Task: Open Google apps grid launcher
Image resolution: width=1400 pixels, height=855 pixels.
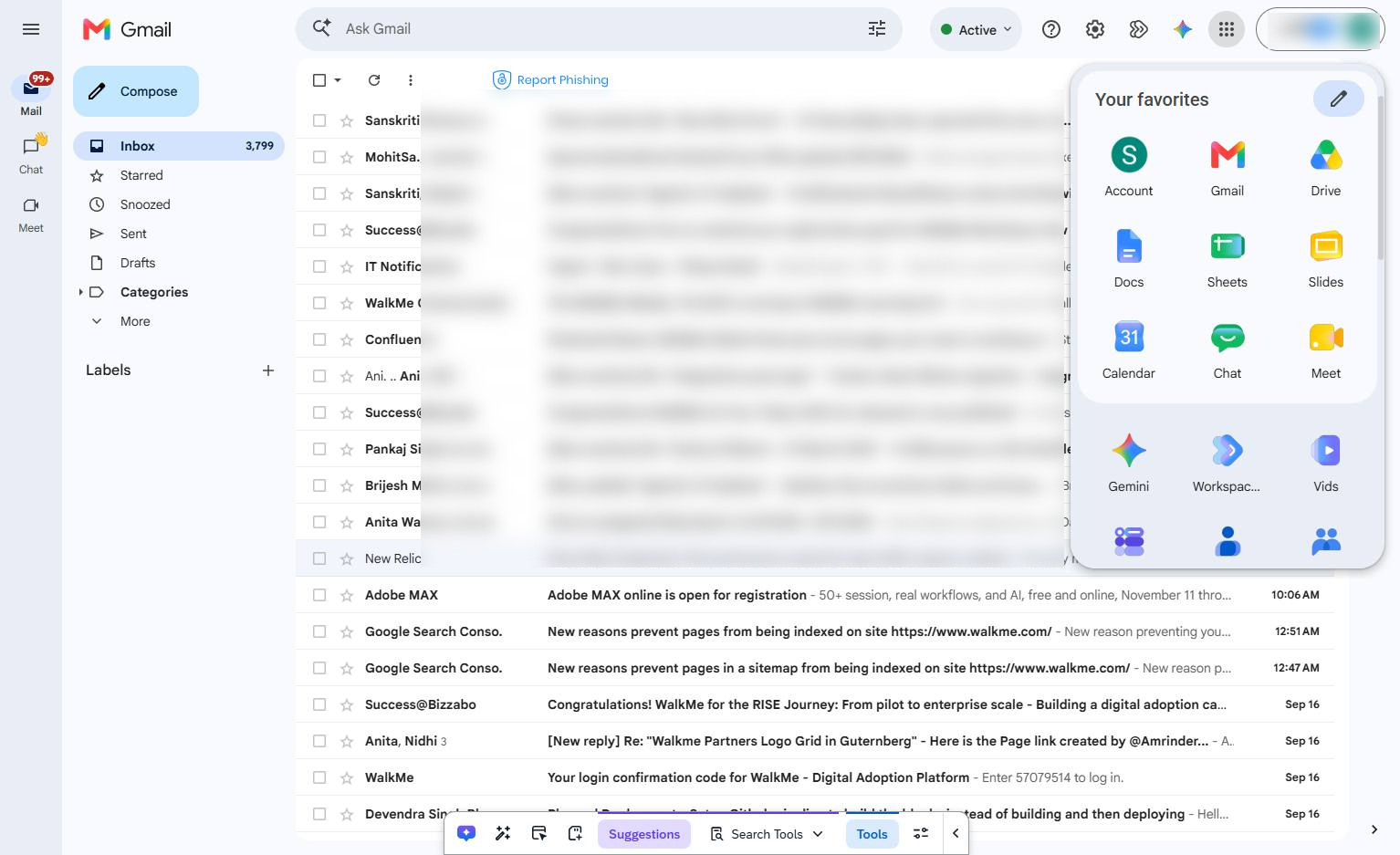Action: tap(1226, 29)
